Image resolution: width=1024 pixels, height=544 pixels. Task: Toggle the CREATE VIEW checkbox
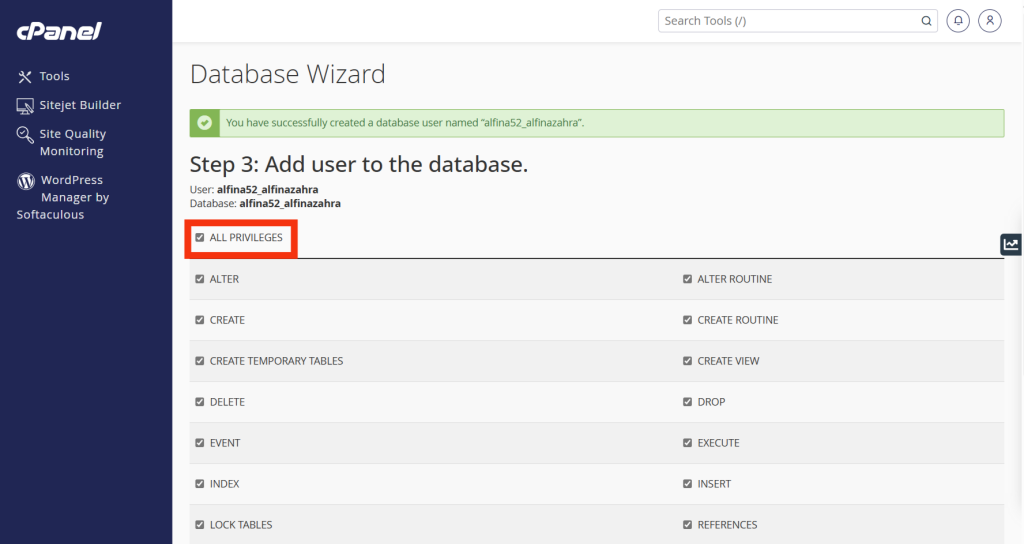[688, 361]
